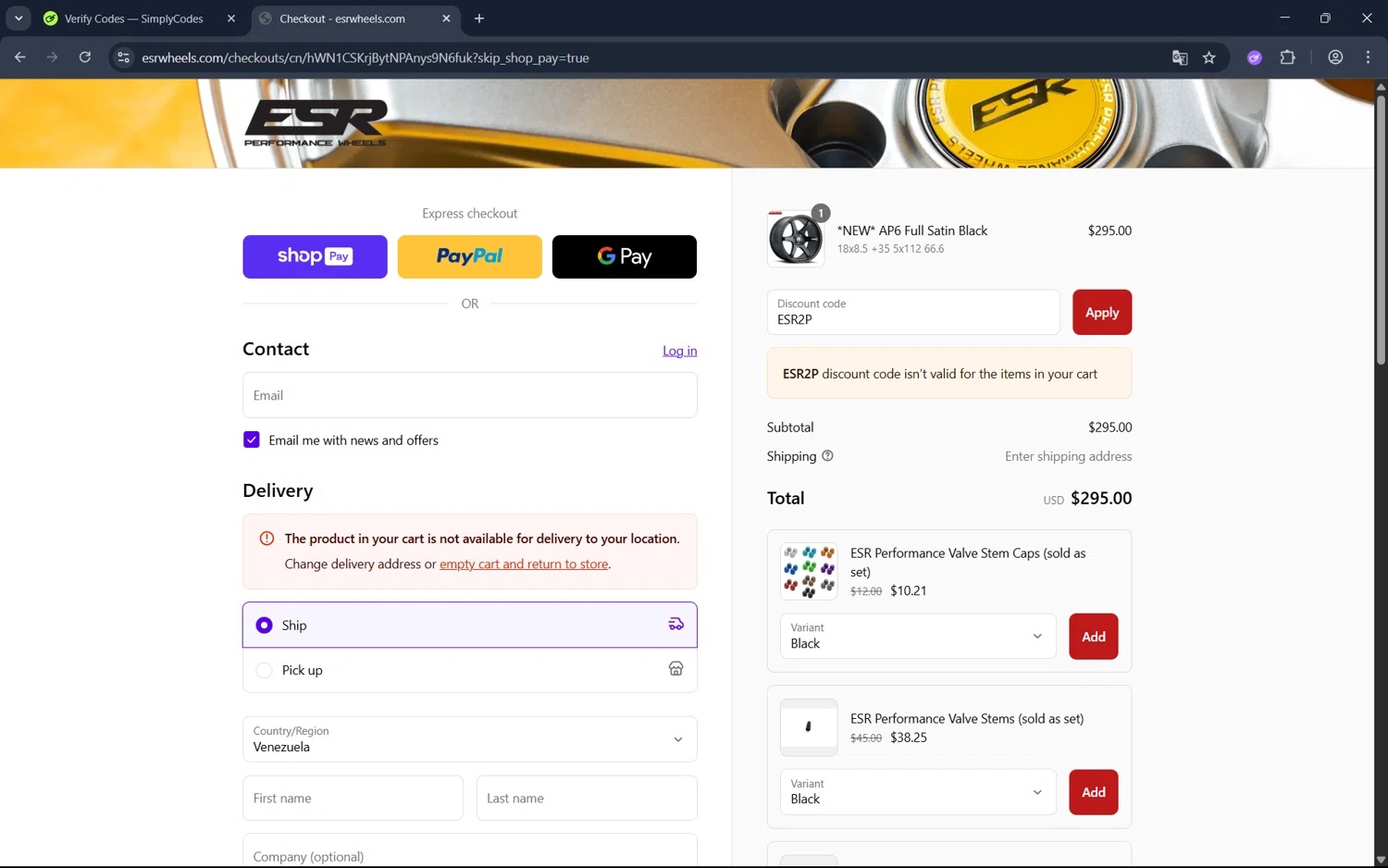Bookmark this page with star icon
This screenshot has height=868, width=1388.
[1209, 57]
